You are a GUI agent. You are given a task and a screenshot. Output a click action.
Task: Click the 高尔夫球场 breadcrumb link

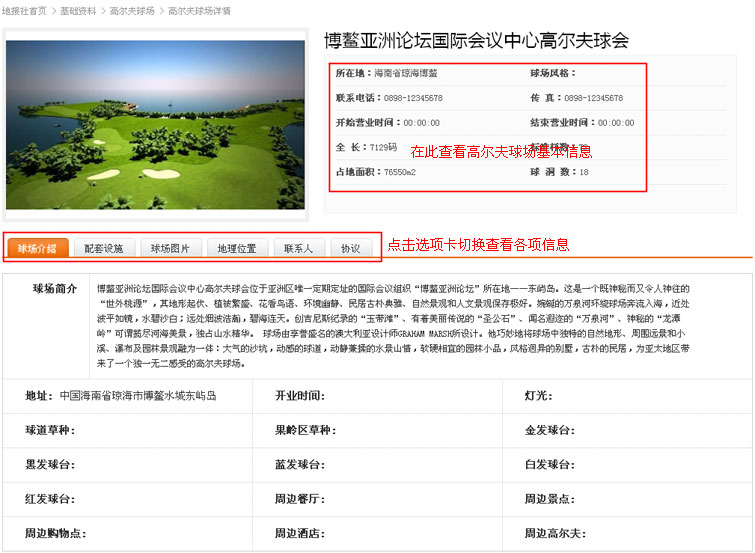coord(132,10)
